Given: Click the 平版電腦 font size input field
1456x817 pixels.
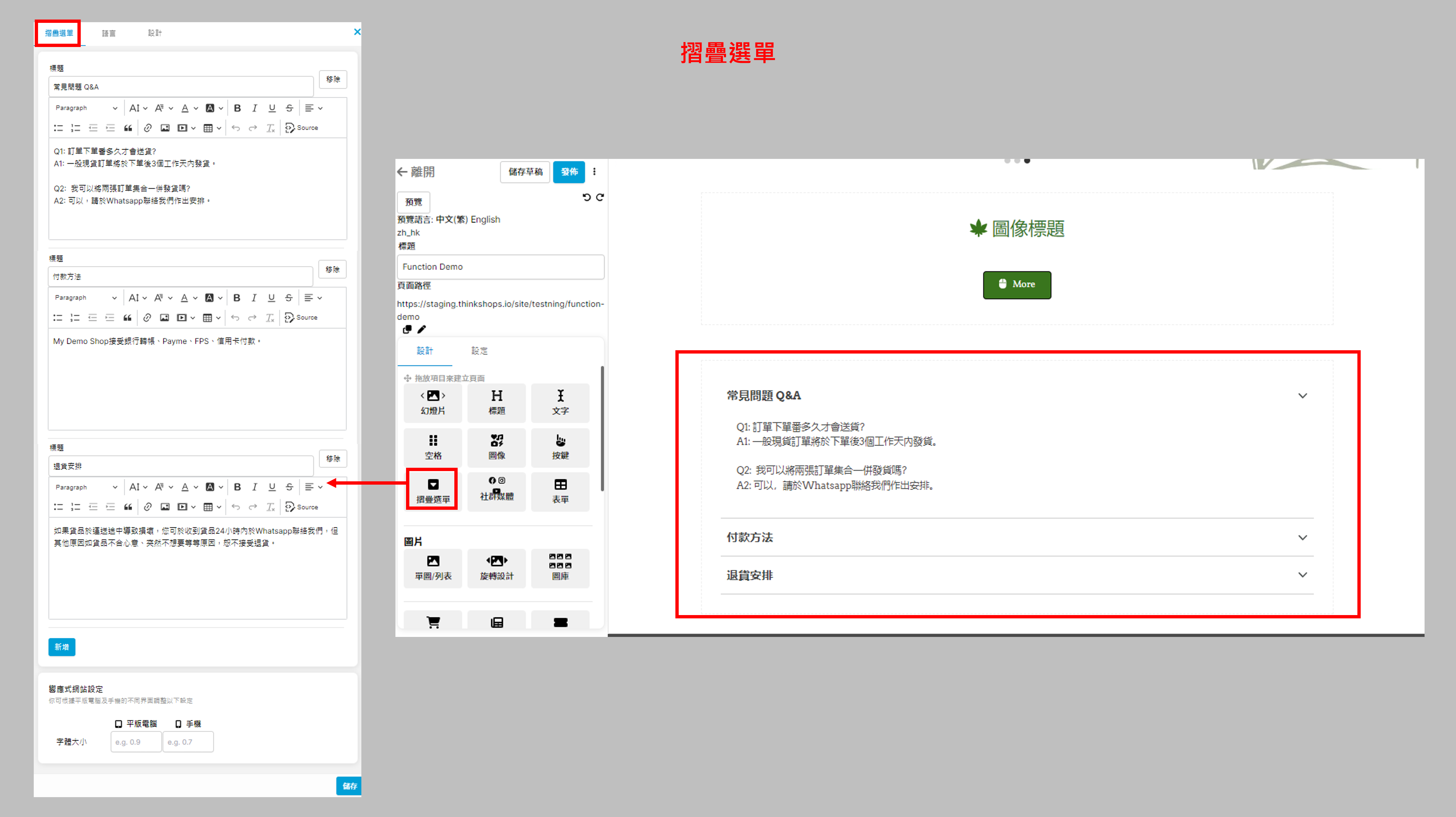Looking at the screenshot, I should [136, 742].
